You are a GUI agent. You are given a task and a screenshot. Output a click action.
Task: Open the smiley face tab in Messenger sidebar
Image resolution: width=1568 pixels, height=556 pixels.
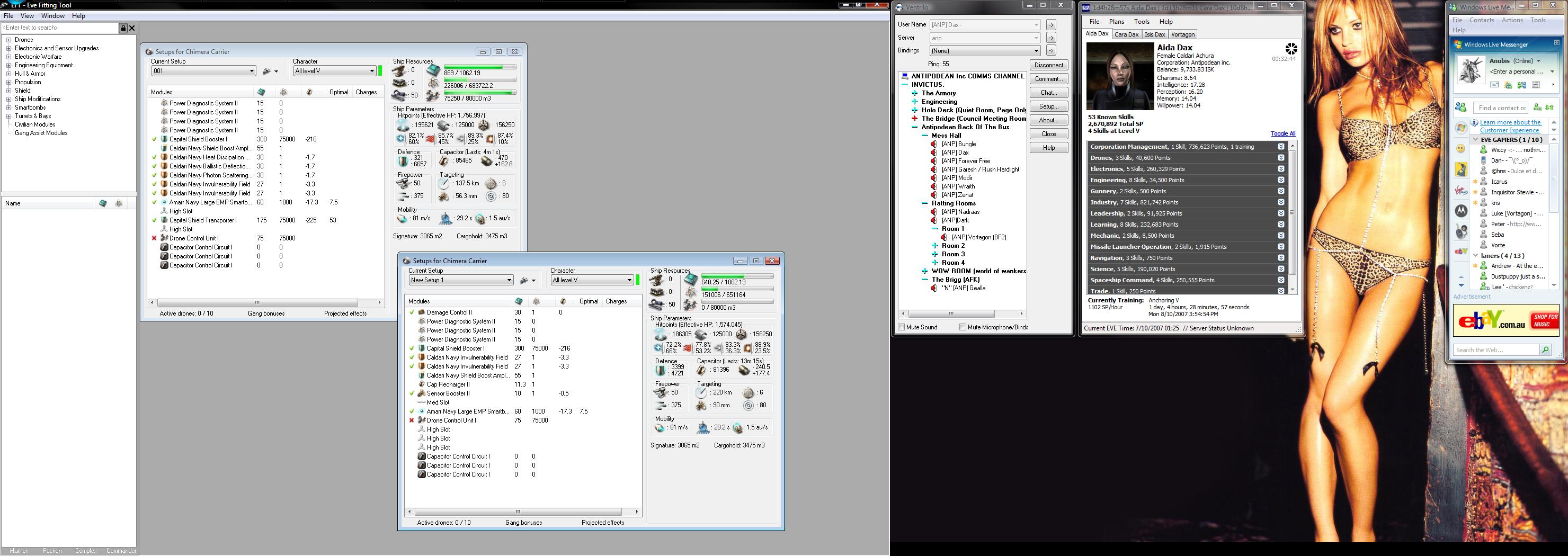point(1461,148)
